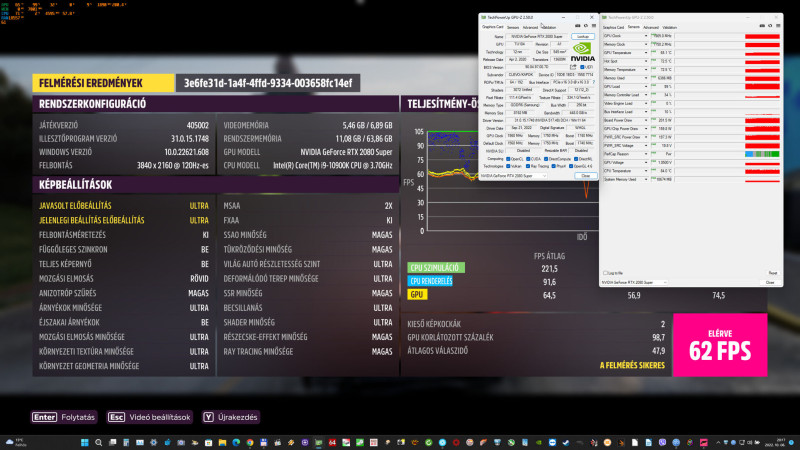Click the benchmark ID 3e6fe31d text field
This screenshot has width=800, height=450.
coord(268,83)
